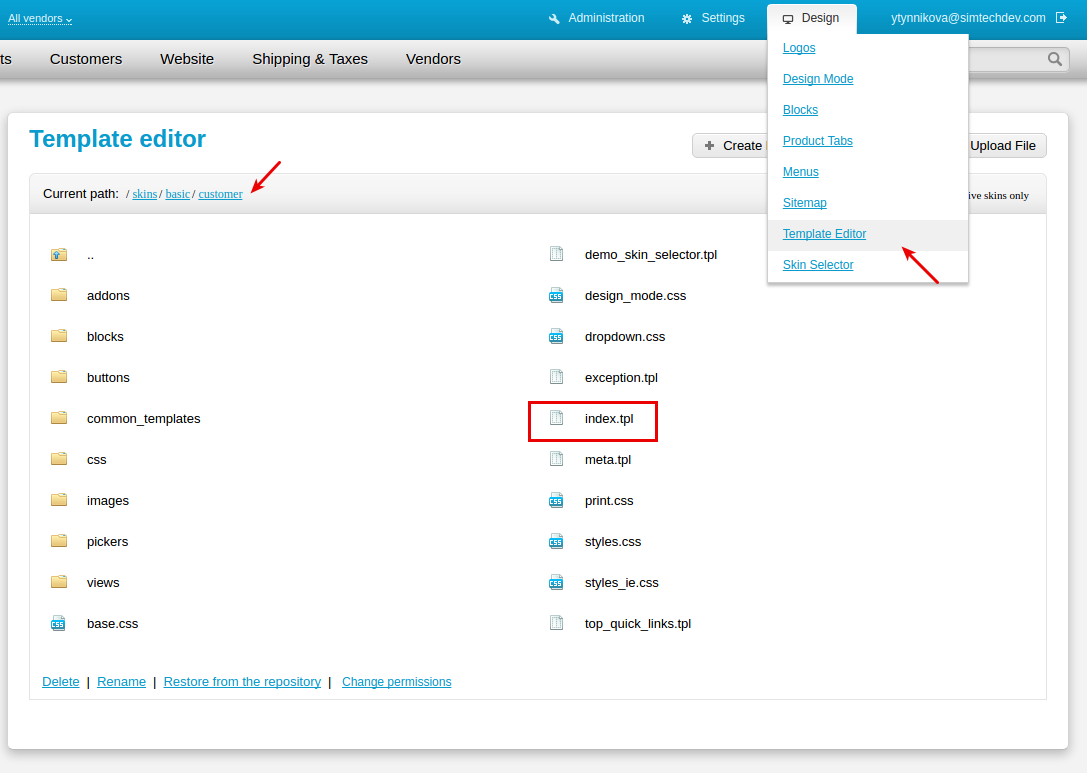Select the meta.tpl file name
1087x773 pixels.
pos(608,460)
